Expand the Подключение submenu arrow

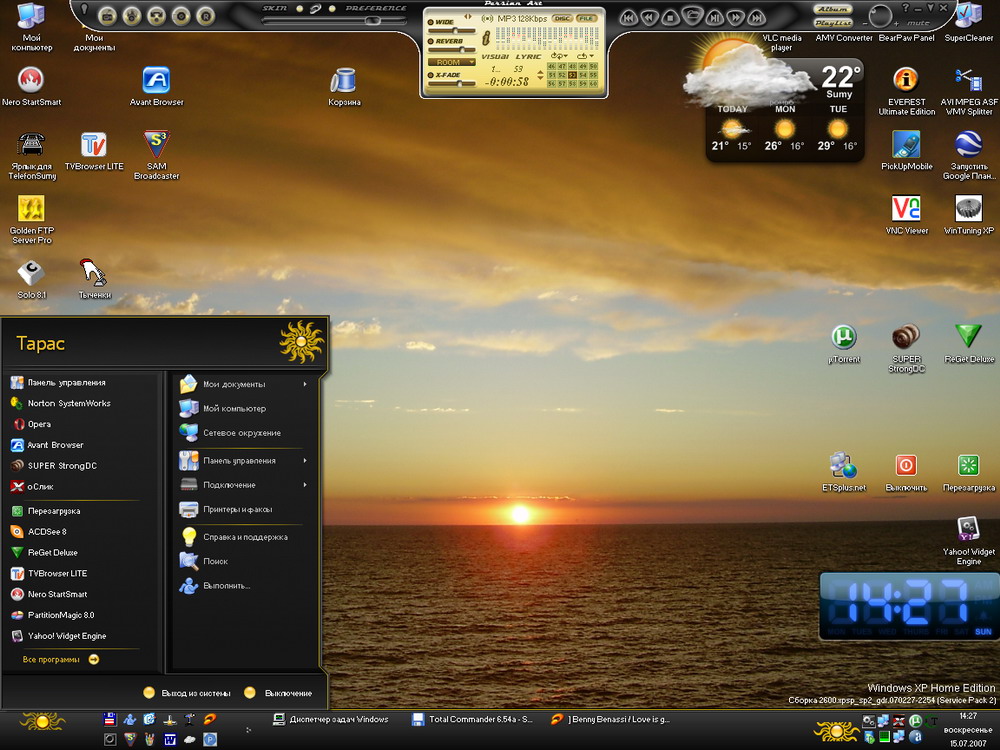click(x=305, y=485)
